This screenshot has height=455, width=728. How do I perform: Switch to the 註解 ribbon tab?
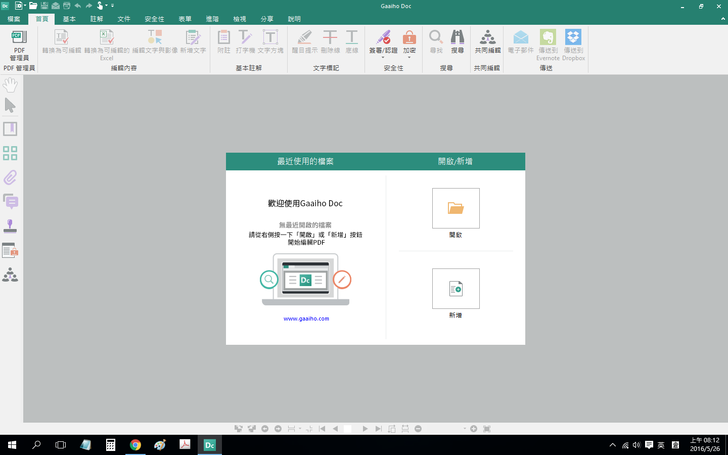click(96, 19)
